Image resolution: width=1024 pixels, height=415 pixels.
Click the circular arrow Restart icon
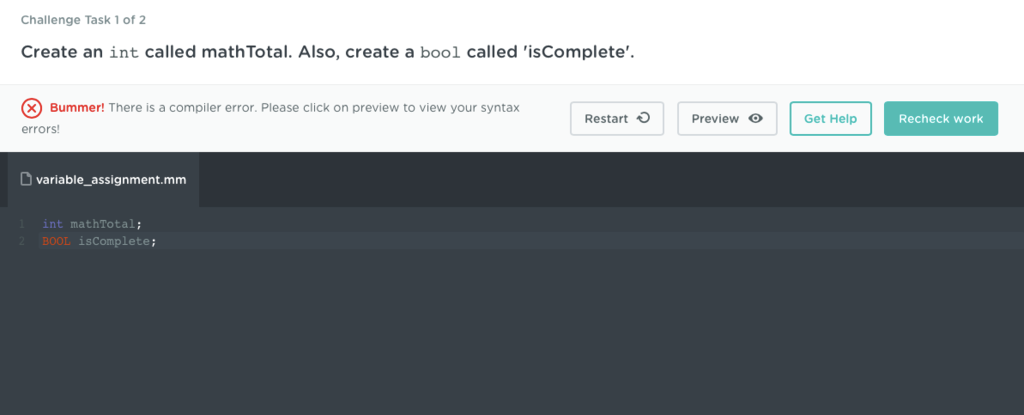pos(643,118)
